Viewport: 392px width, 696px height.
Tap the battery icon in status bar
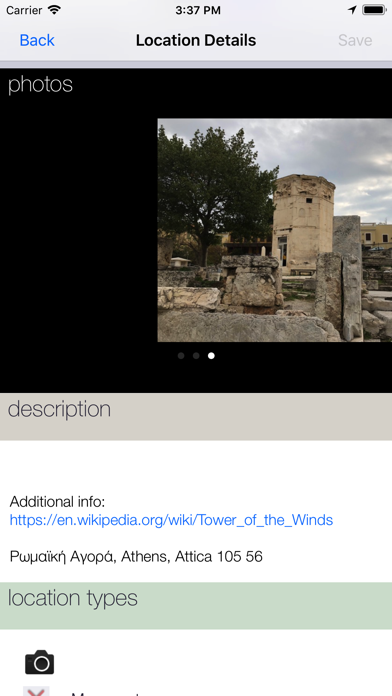pyautogui.click(x=374, y=10)
